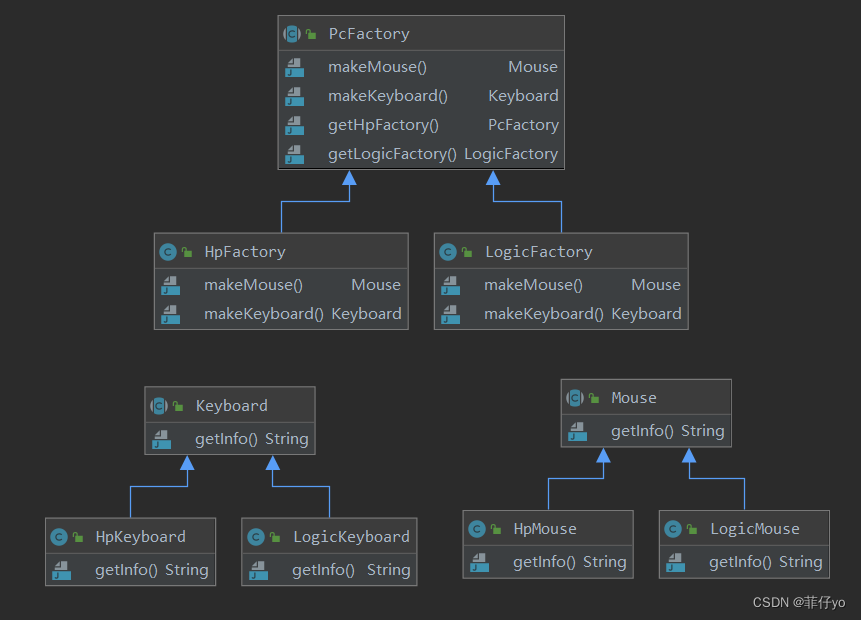Click the abstract class icon beside PcFactory
This screenshot has width=861, height=620.
coord(292,34)
